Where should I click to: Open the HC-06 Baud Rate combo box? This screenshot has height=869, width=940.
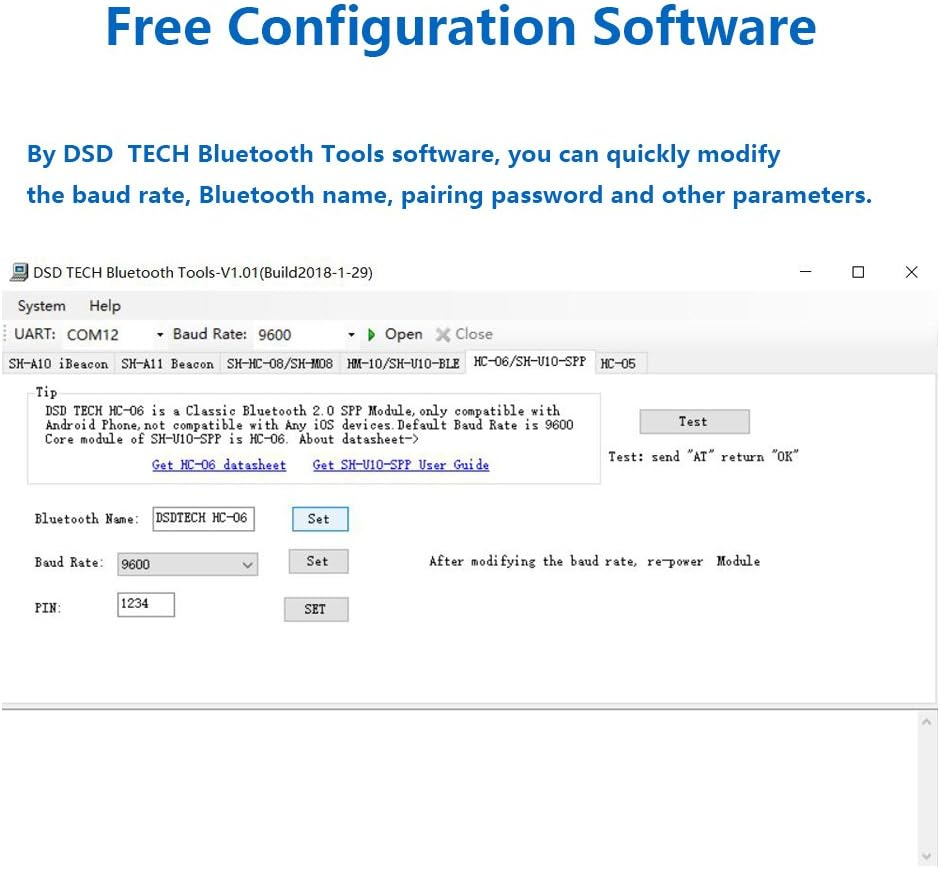coord(187,564)
